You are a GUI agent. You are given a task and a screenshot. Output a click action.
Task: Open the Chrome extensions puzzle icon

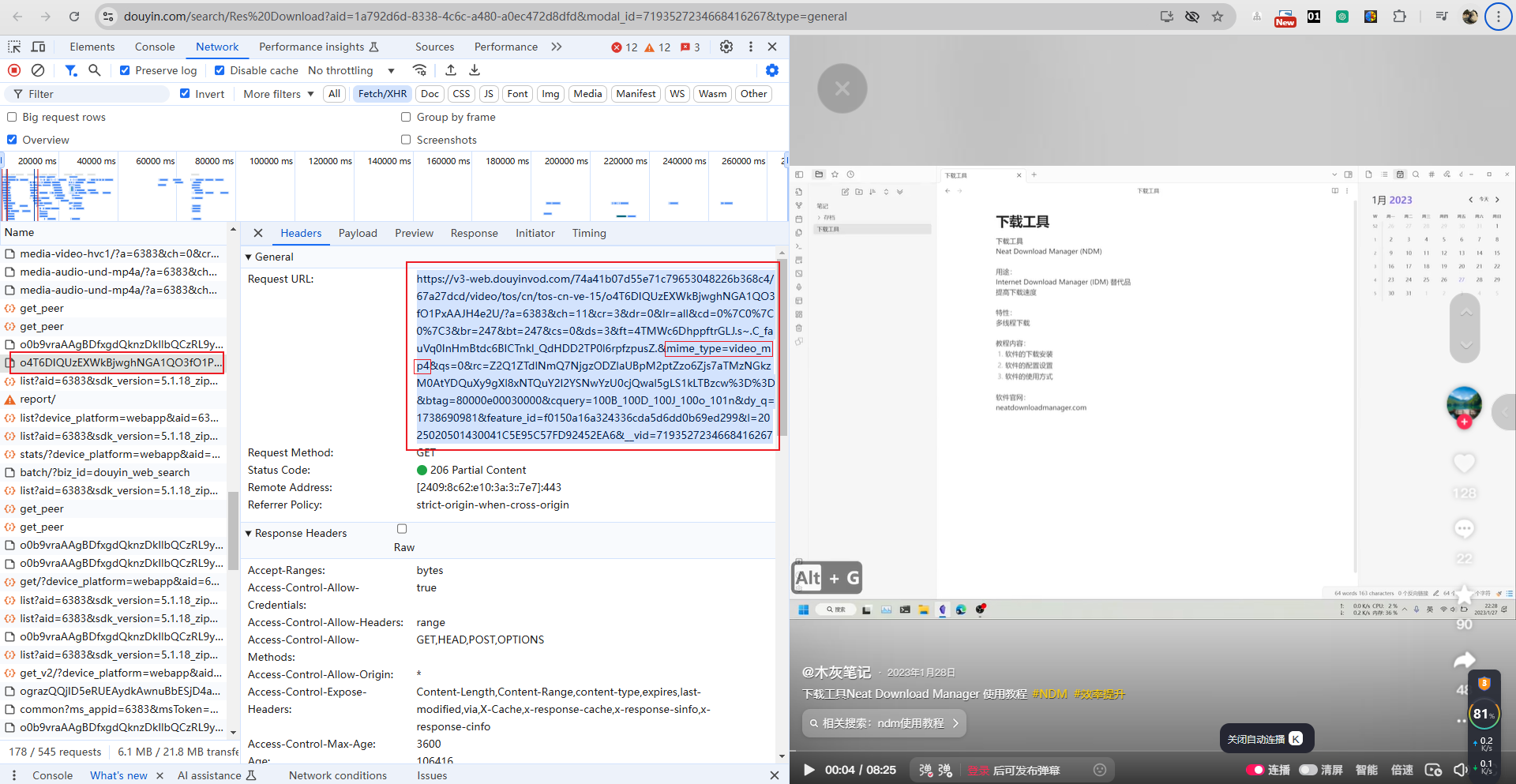[x=1399, y=16]
